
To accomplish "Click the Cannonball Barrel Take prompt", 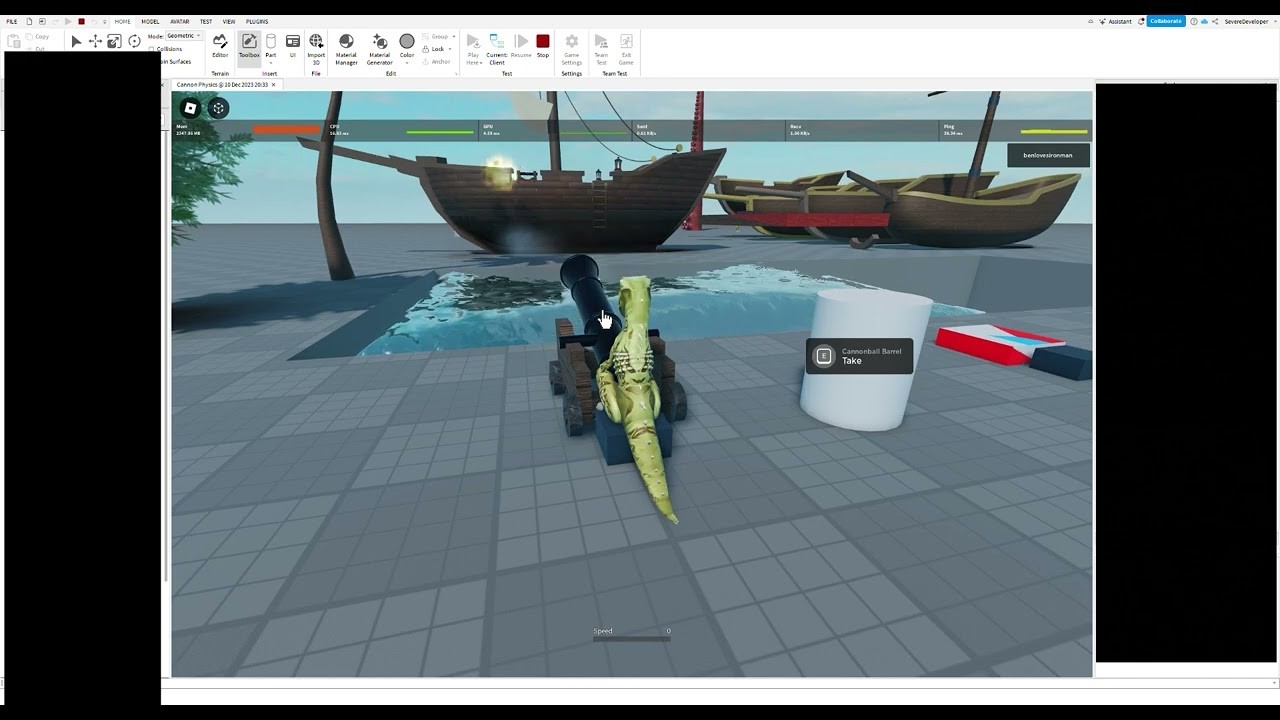I will click(859, 357).
